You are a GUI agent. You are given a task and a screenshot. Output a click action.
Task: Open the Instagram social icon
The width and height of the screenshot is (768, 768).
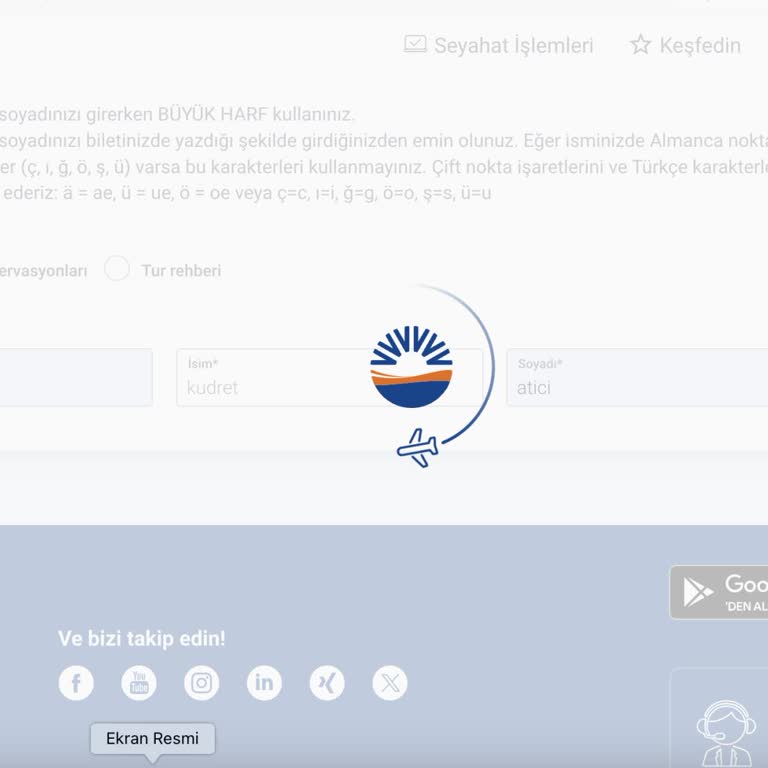pos(201,683)
